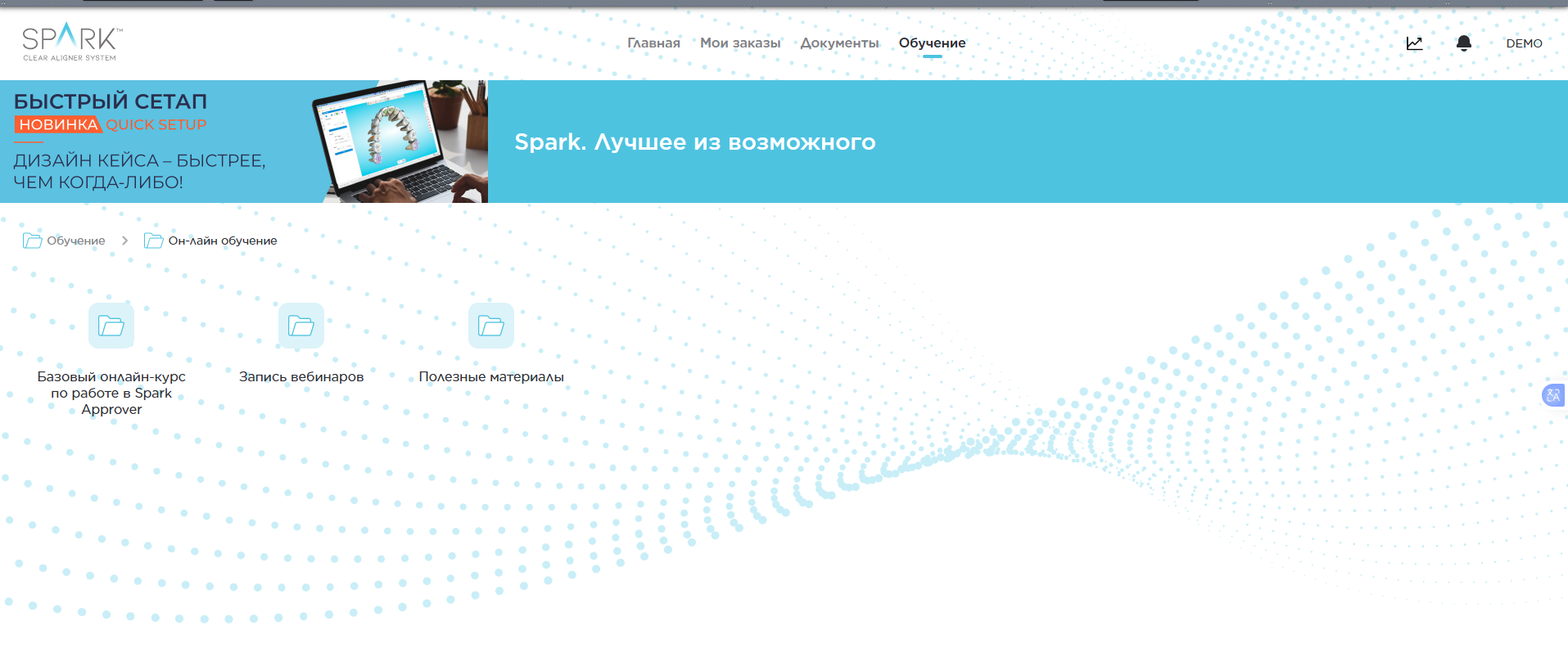Select the Обучение menu item
This screenshot has width=1568, height=648.
pos(932,43)
